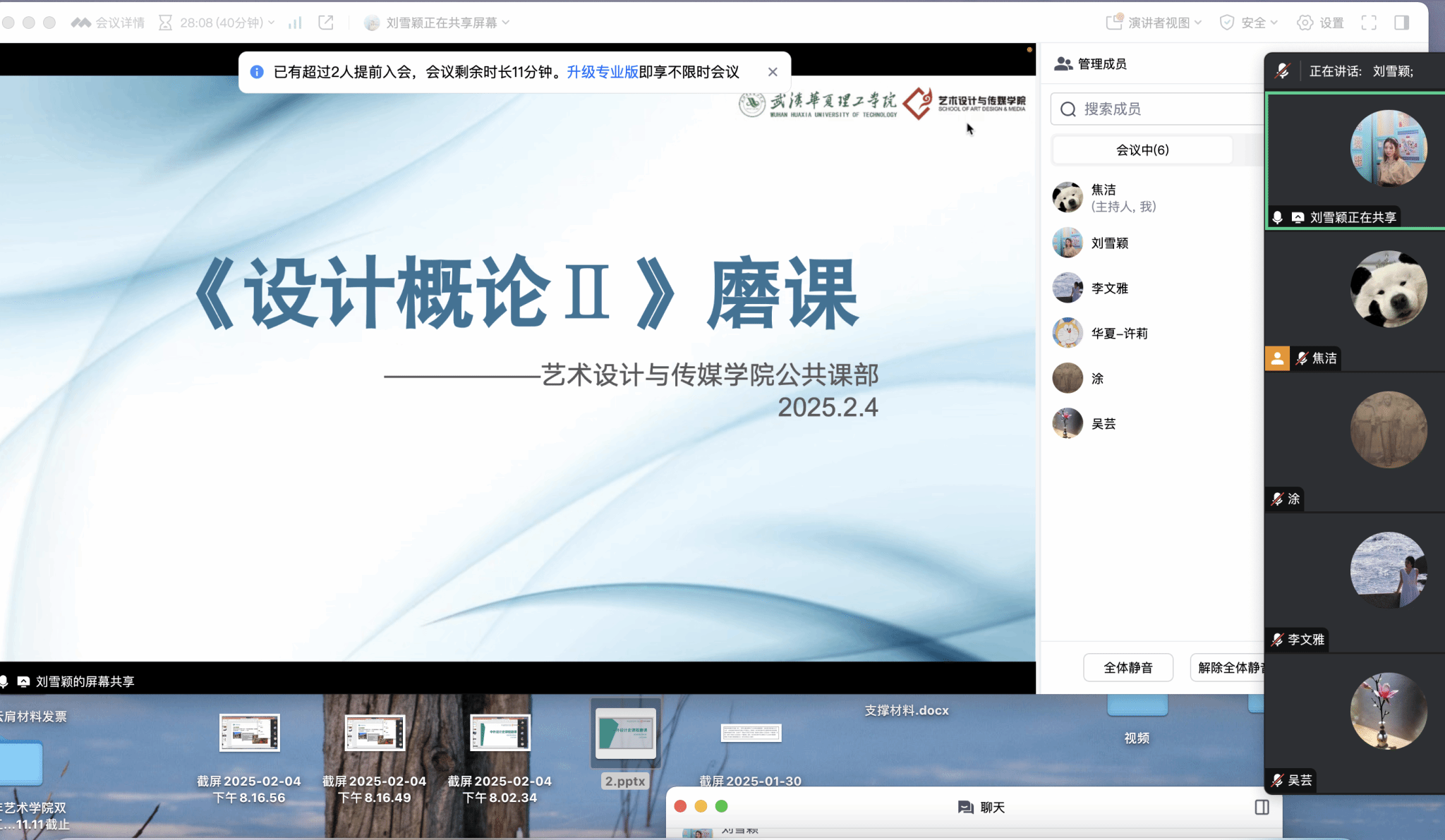
Task: Enter fullscreen with the corner brackets icon
Action: pos(1369,23)
